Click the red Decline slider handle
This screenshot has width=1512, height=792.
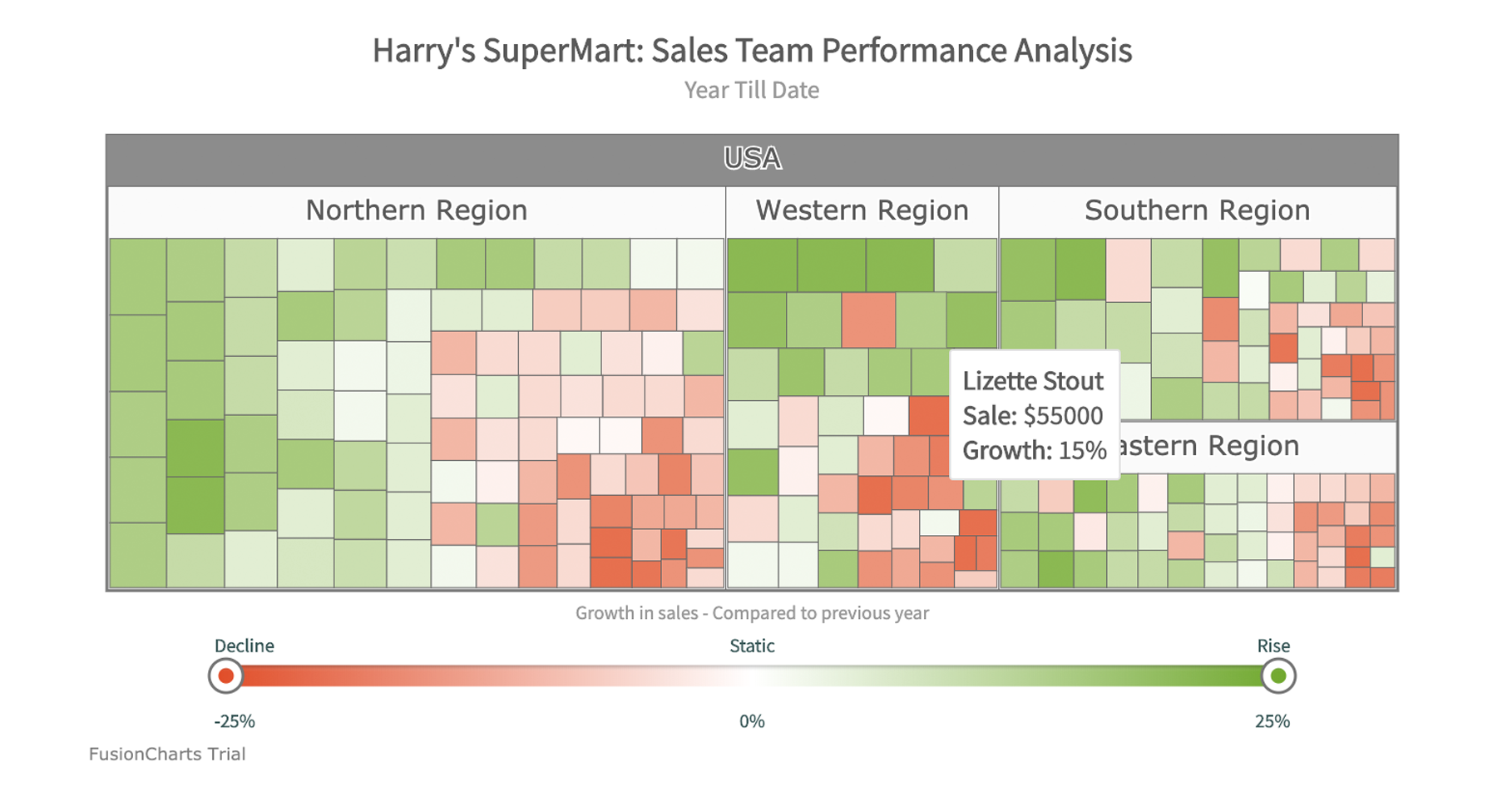[x=225, y=676]
